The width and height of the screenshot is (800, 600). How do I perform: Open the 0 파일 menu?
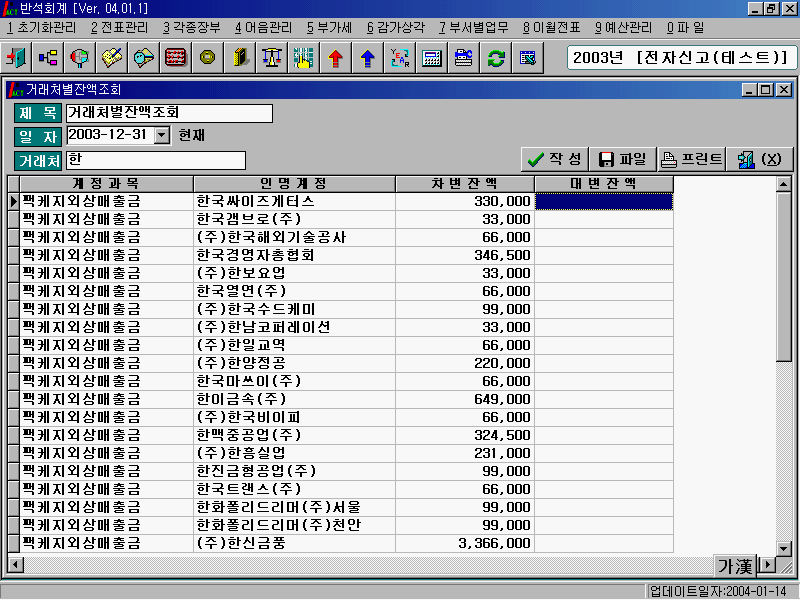point(685,28)
